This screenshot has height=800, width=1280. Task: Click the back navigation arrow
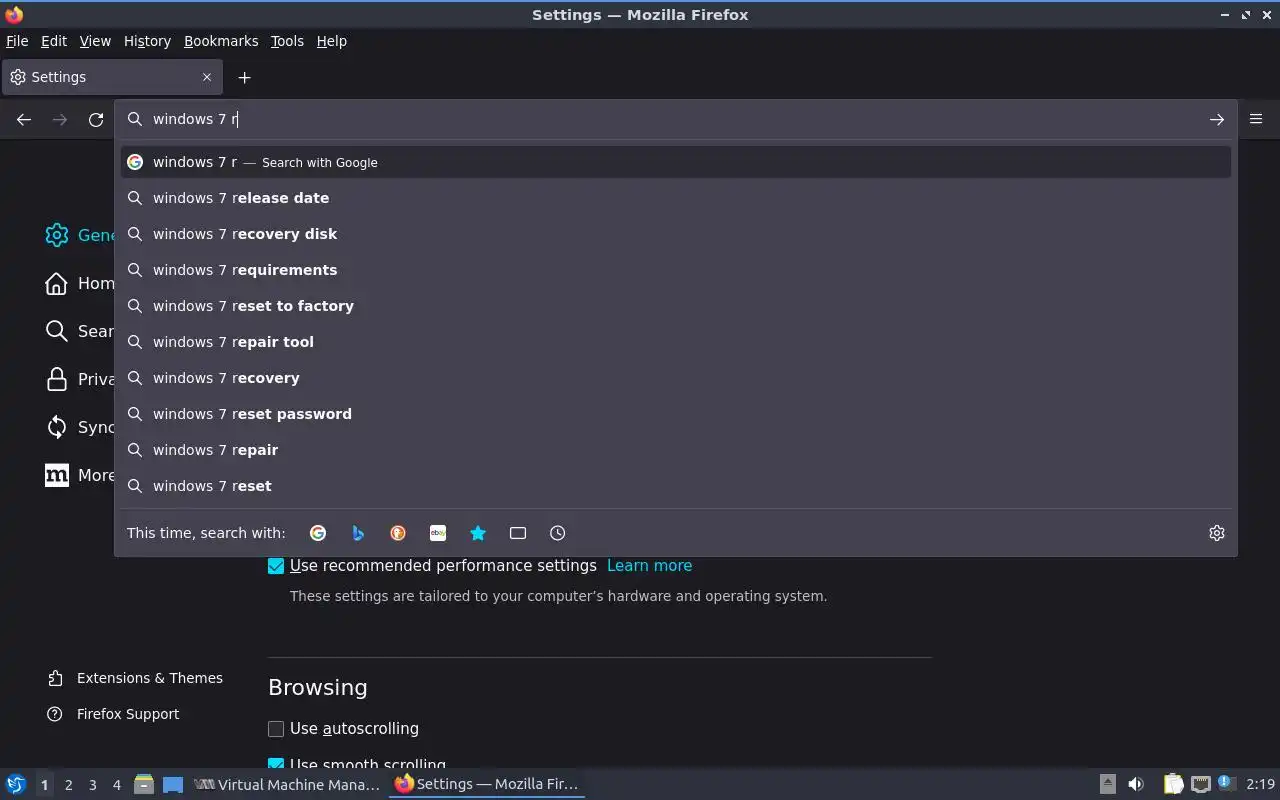tap(24, 120)
